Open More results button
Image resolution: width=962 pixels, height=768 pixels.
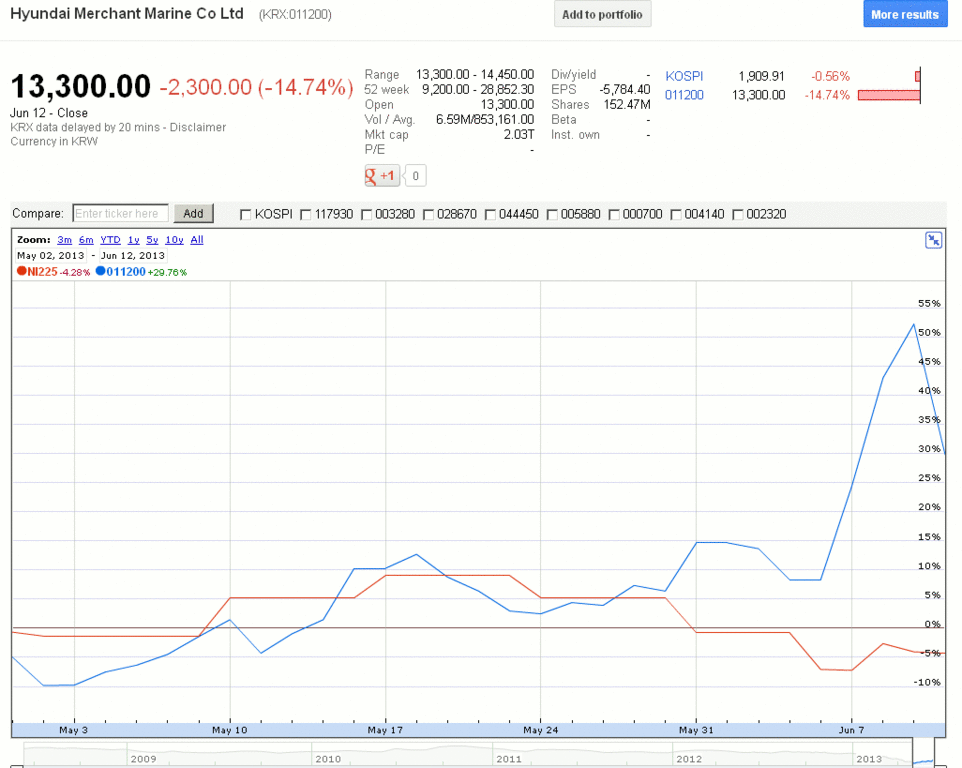point(905,15)
